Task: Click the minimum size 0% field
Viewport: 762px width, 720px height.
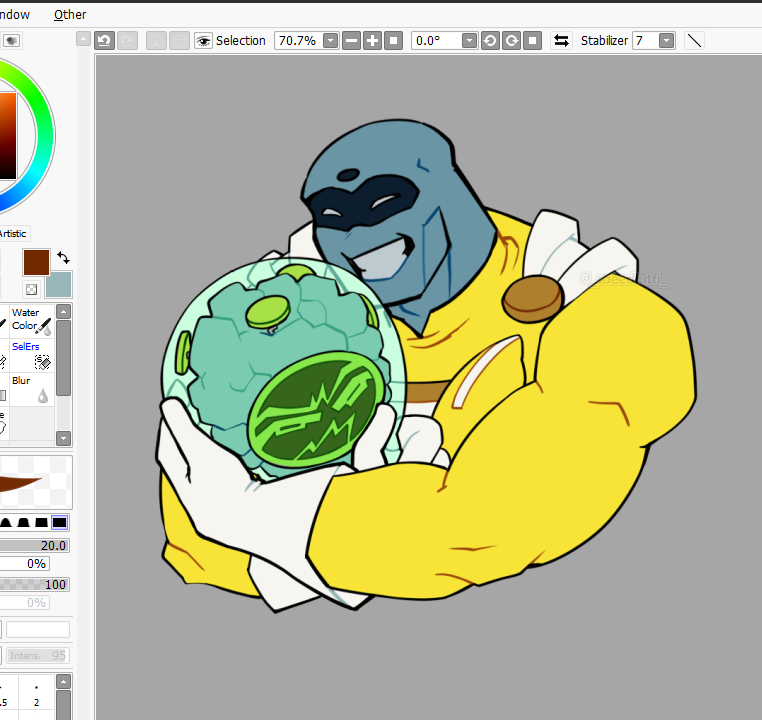Action: point(24,564)
